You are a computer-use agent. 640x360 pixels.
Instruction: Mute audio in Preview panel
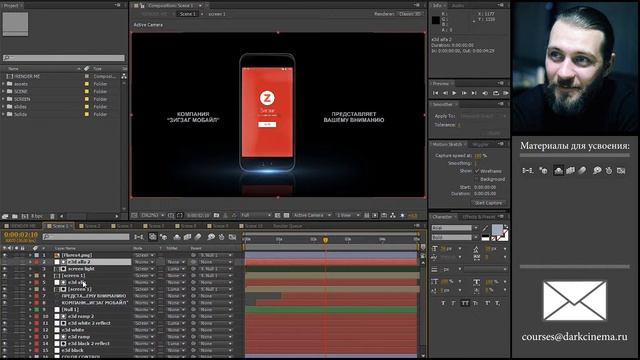(x=485, y=93)
